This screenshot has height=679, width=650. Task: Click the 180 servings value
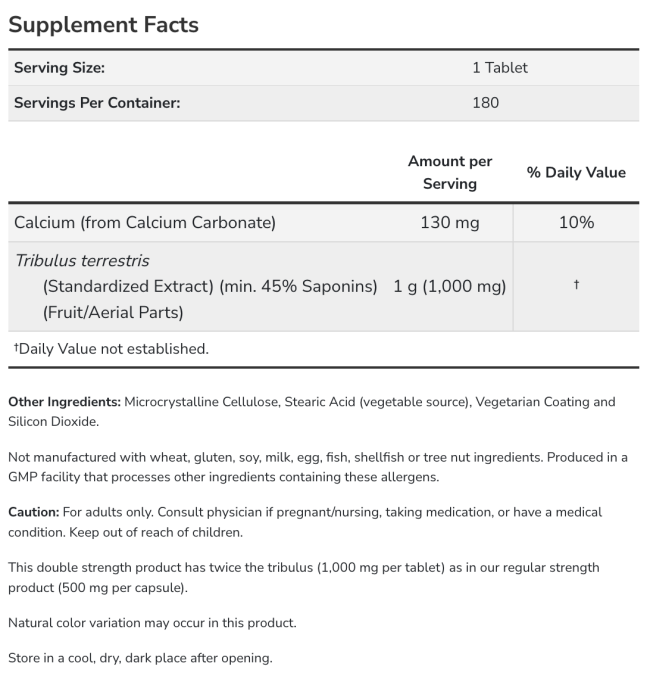[x=485, y=103]
